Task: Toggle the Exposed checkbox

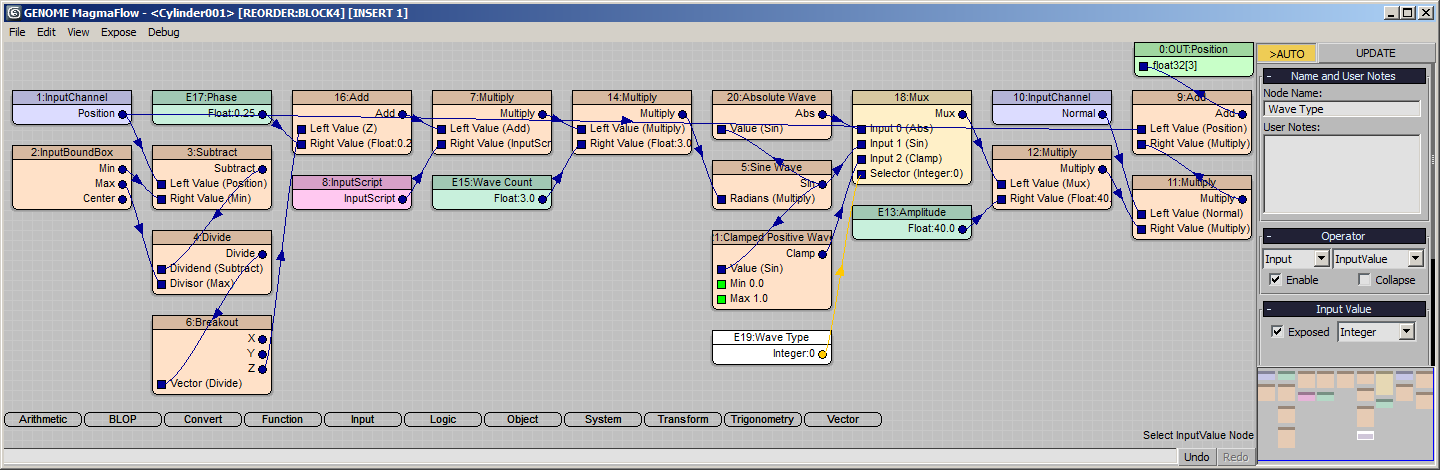Action: pyautogui.click(x=1278, y=331)
